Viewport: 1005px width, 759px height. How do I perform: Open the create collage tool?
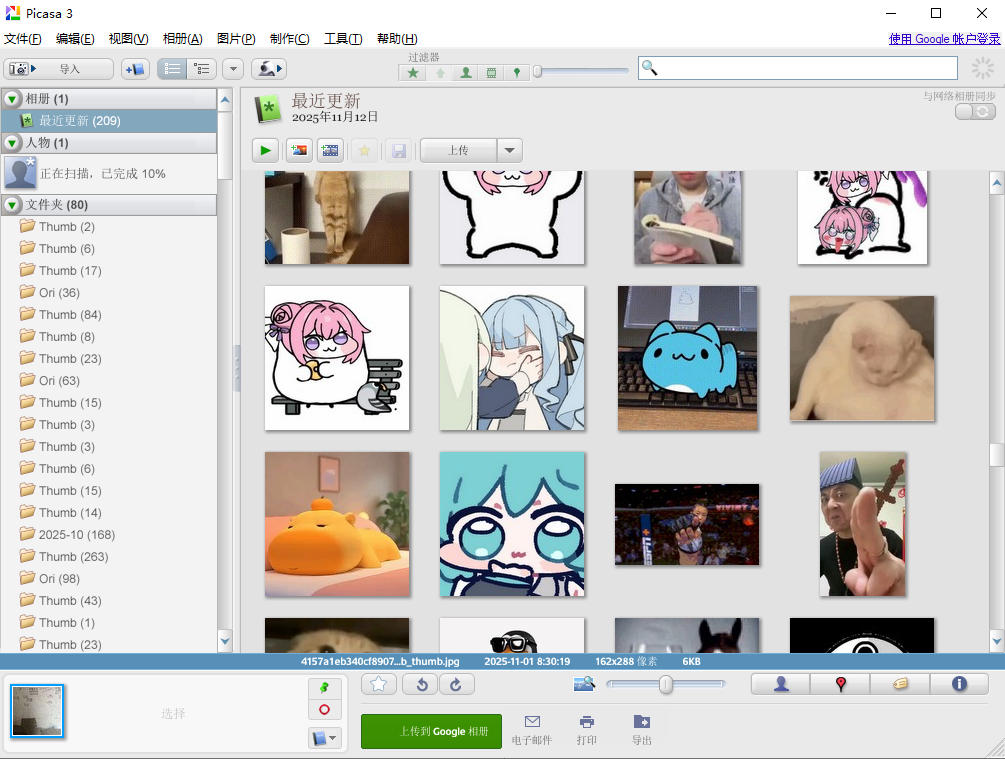pos(297,150)
